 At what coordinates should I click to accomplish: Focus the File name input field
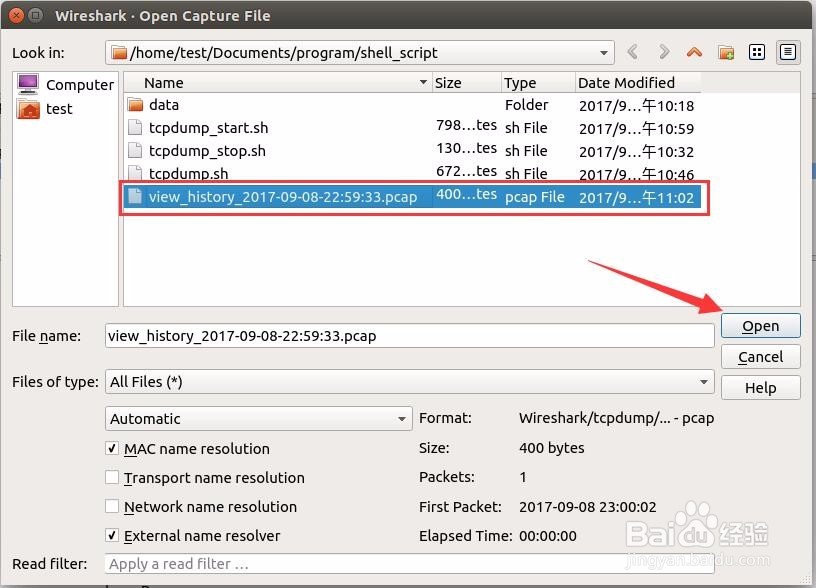pos(410,336)
